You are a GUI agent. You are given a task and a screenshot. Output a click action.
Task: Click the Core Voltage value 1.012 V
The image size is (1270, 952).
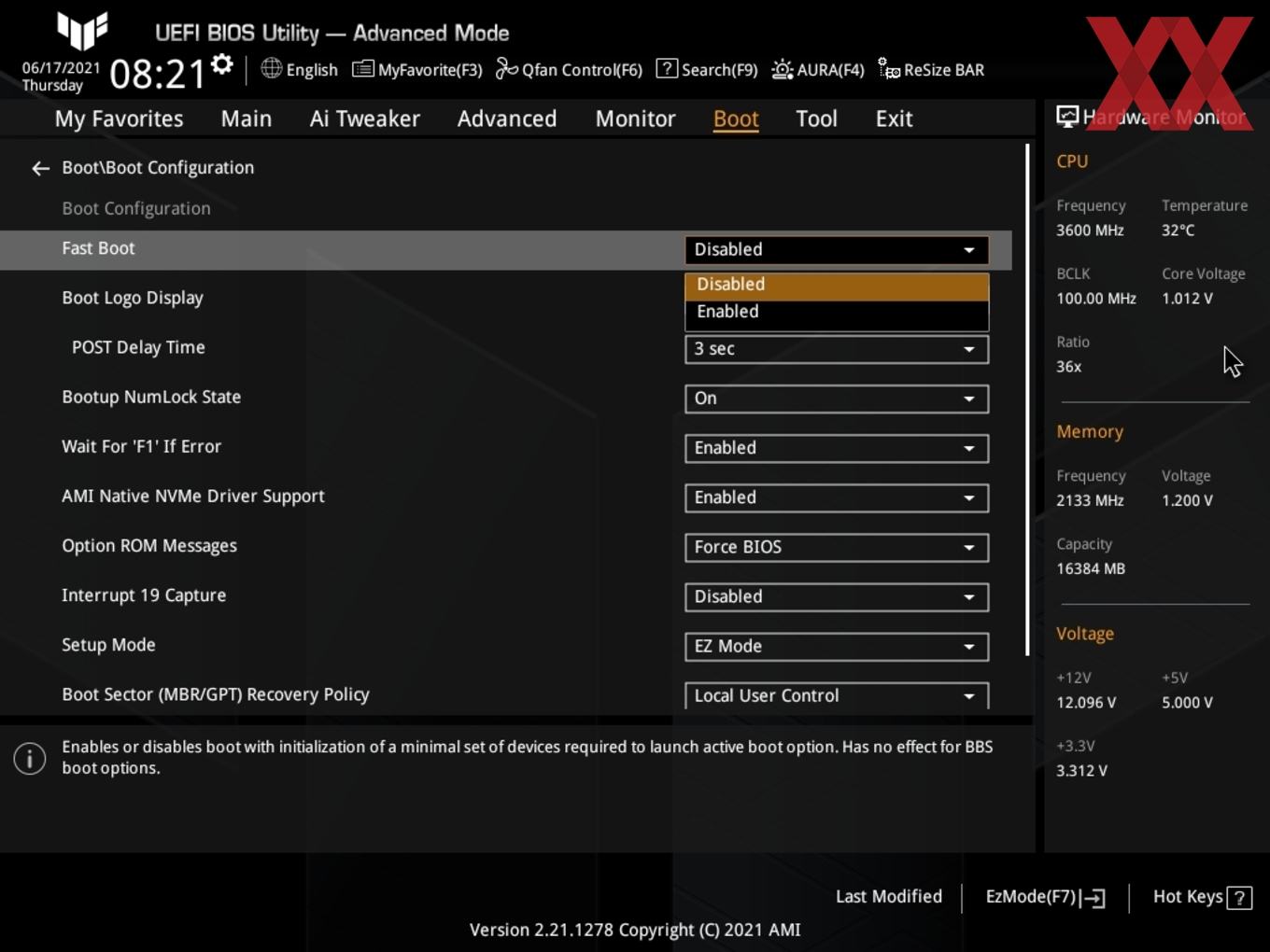click(x=1187, y=299)
